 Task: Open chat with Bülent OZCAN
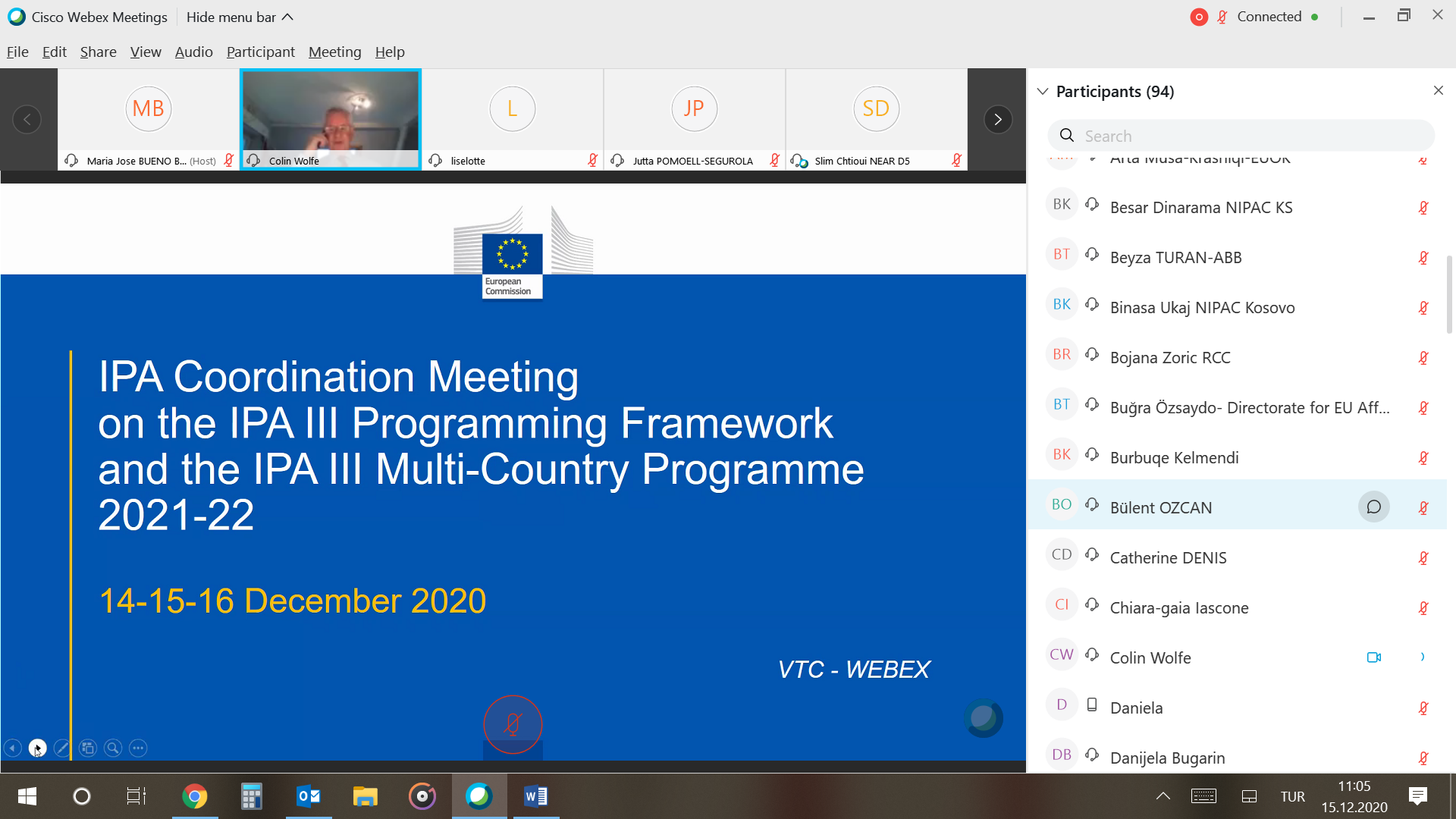(1373, 507)
